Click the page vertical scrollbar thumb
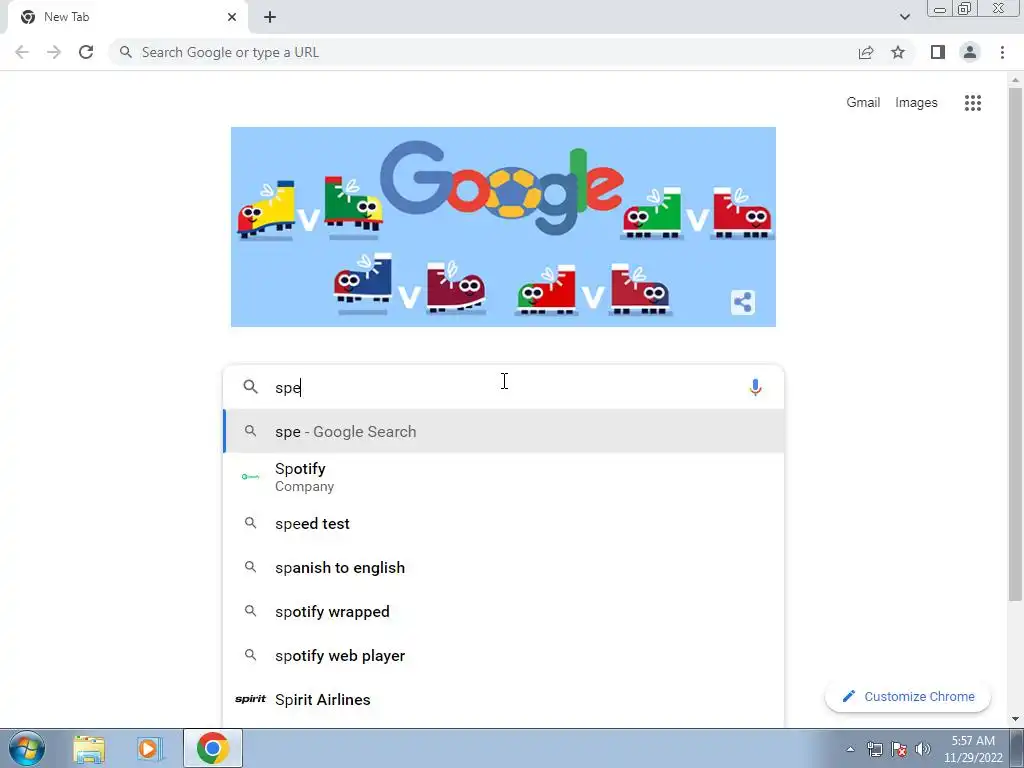Viewport: 1024px width, 768px height. pos(1015,344)
